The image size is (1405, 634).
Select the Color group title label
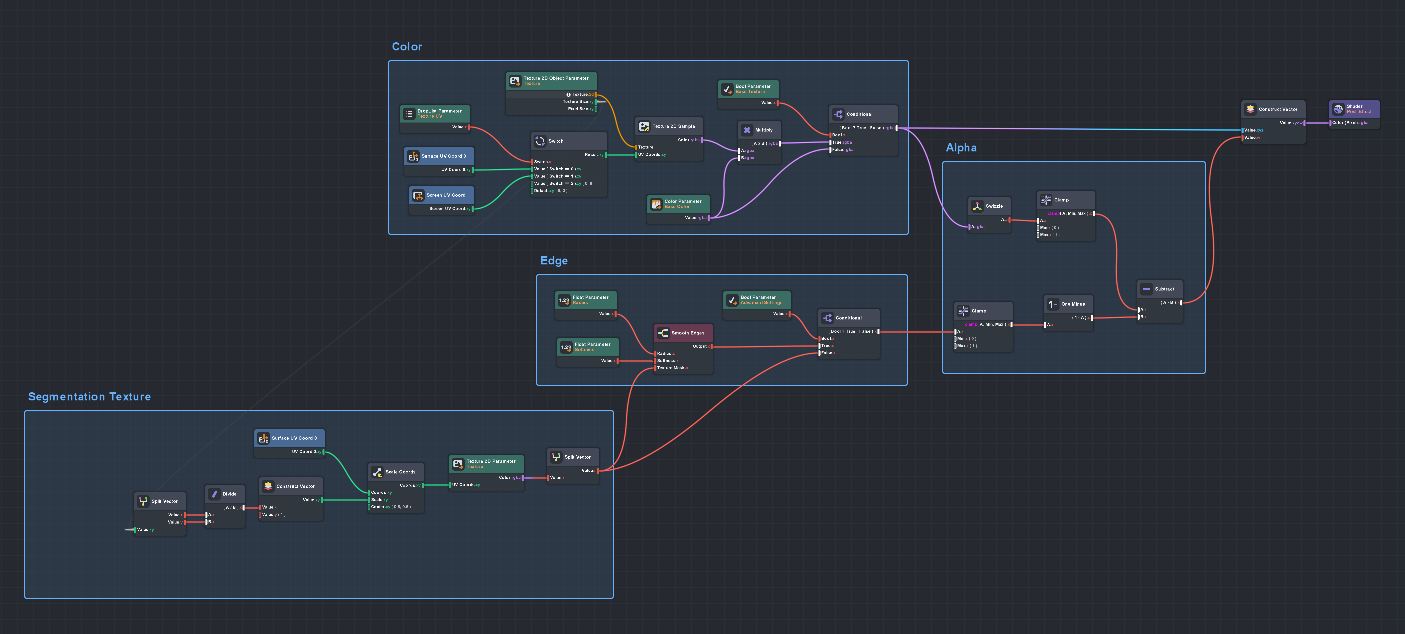pos(407,47)
